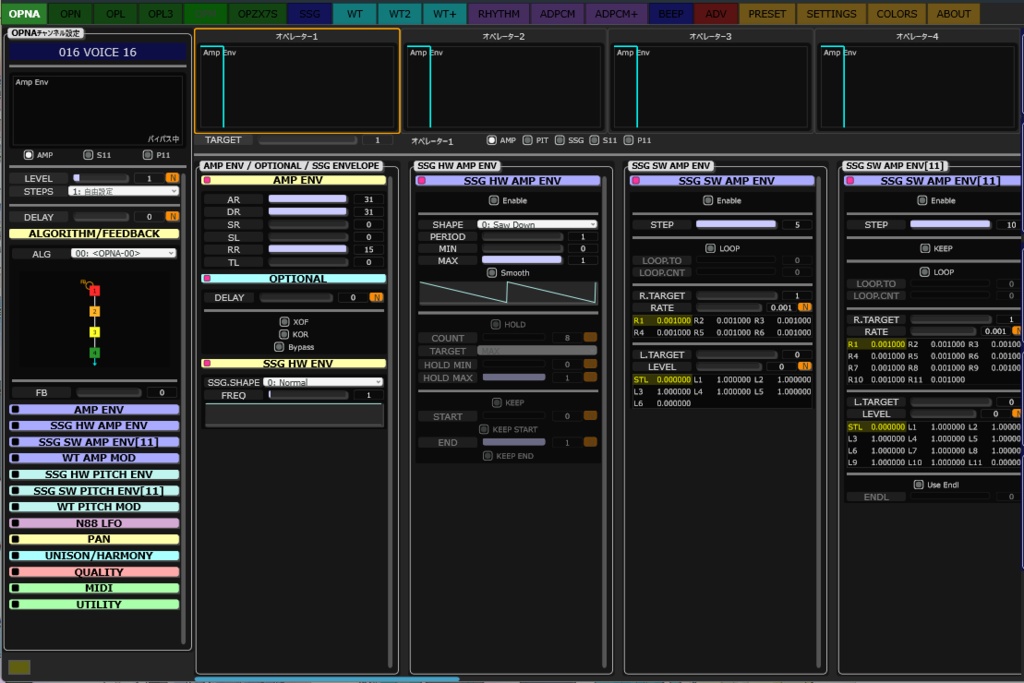Viewport: 1024px width, 683px height.
Task: Select red operator 1 in algorithm diagram
Action: click(95, 291)
